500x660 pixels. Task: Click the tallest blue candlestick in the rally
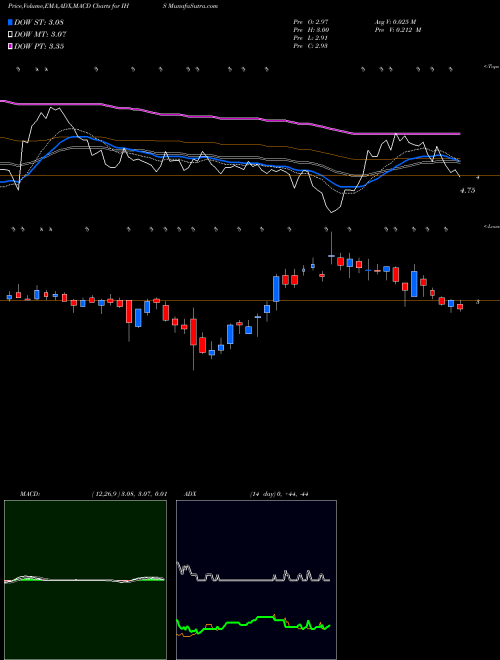(x=276, y=289)
